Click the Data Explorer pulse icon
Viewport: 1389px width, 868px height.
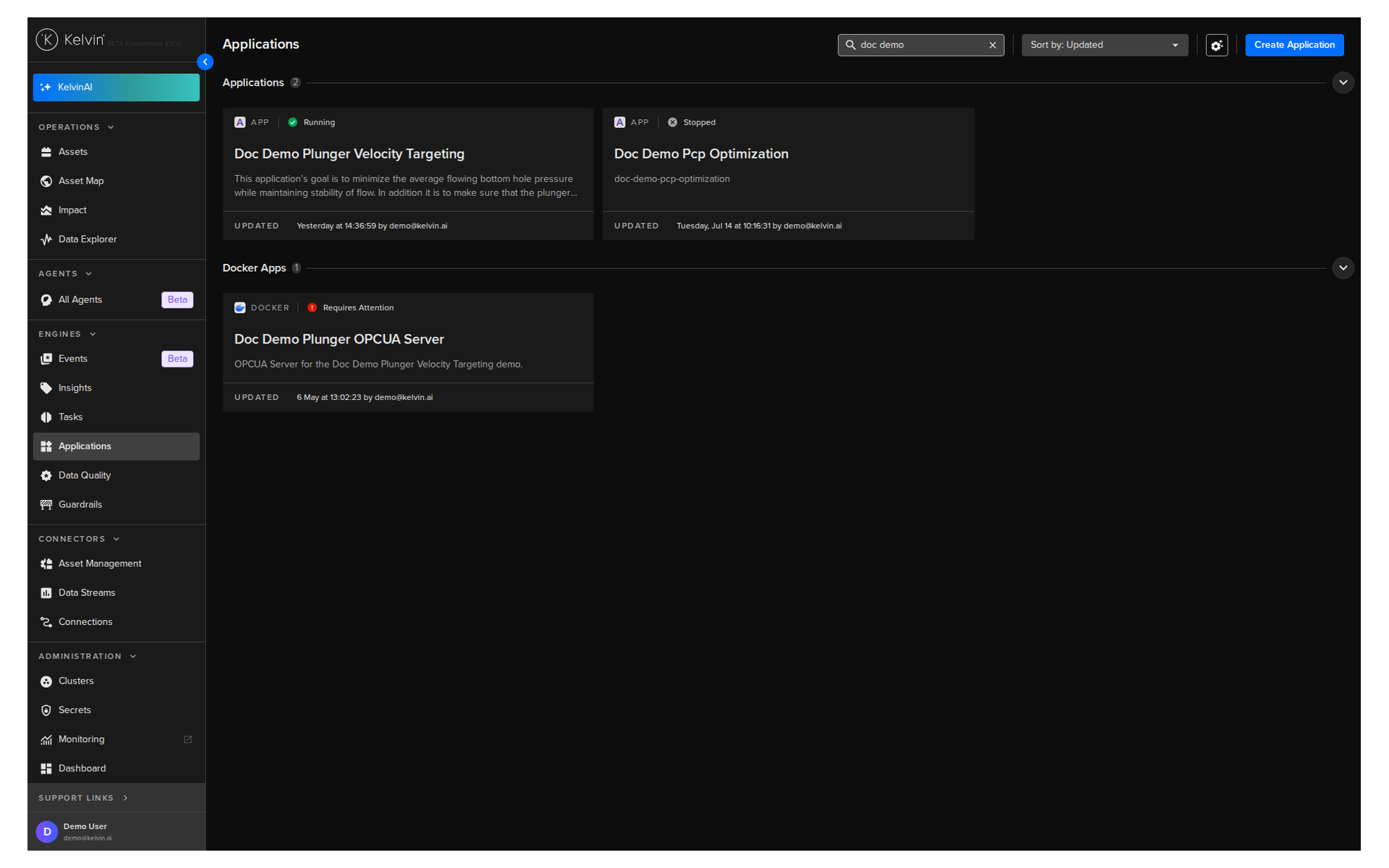(46, 239)
